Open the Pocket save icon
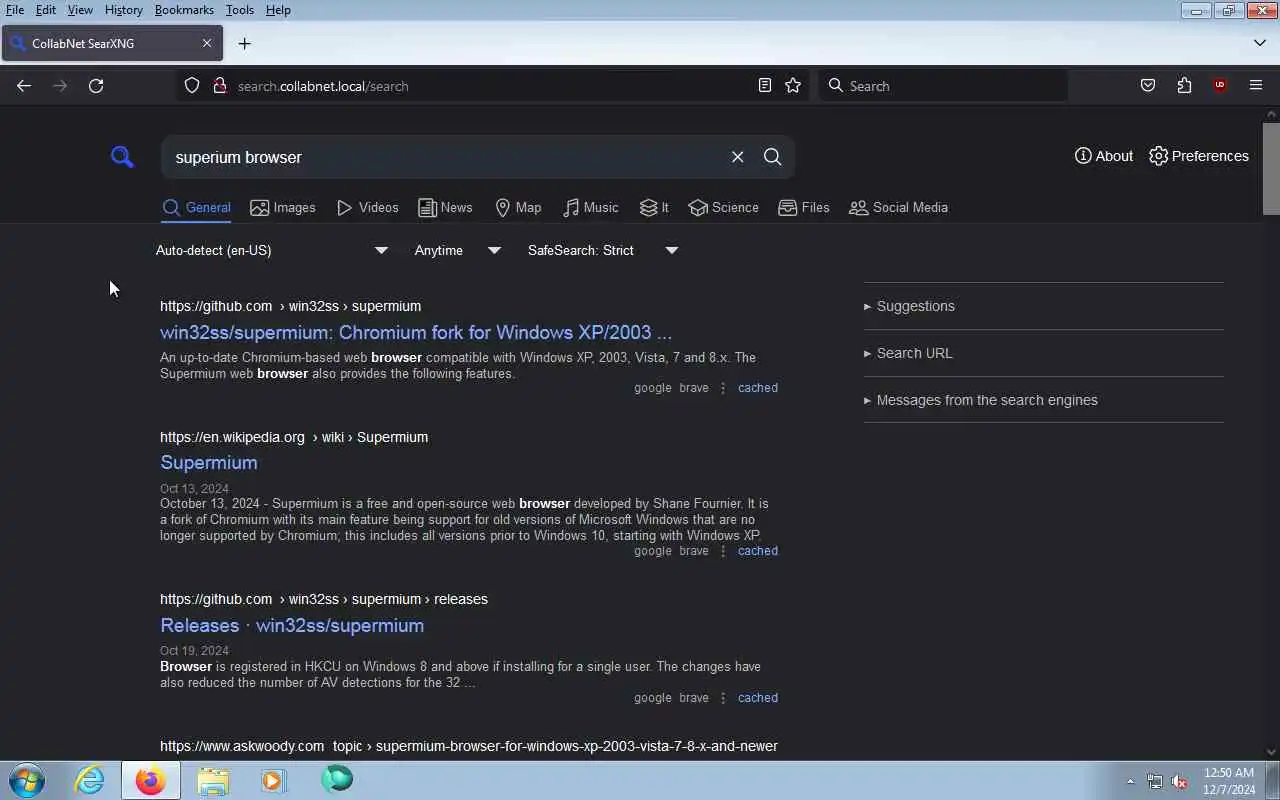The width and height of the screenshot is (1280, 800). click(1148, 86)
